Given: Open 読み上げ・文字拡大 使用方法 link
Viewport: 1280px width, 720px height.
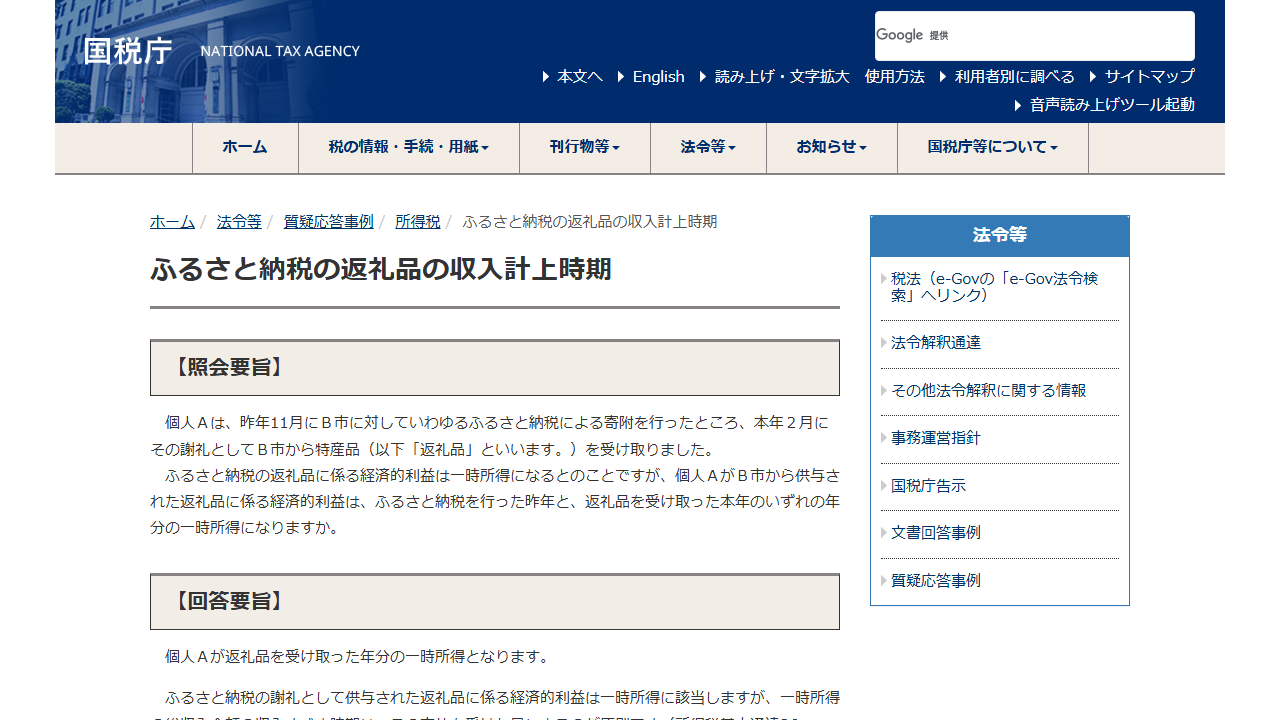Looking at the screenshot, I should tap(819, 76).
